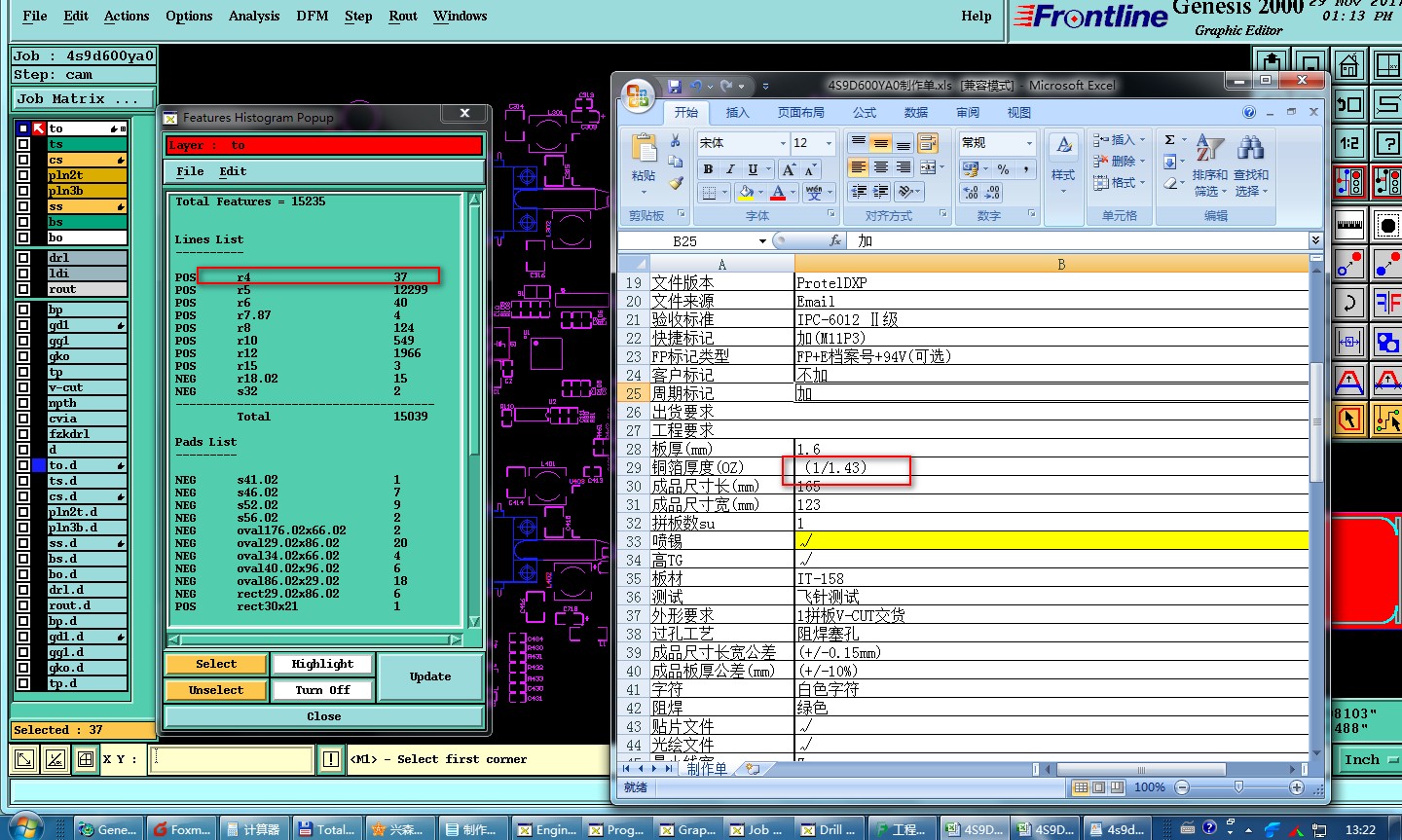Viewport: 1402px width, 840px height.
Task: Click the increase font size icon
Action: 789,169
